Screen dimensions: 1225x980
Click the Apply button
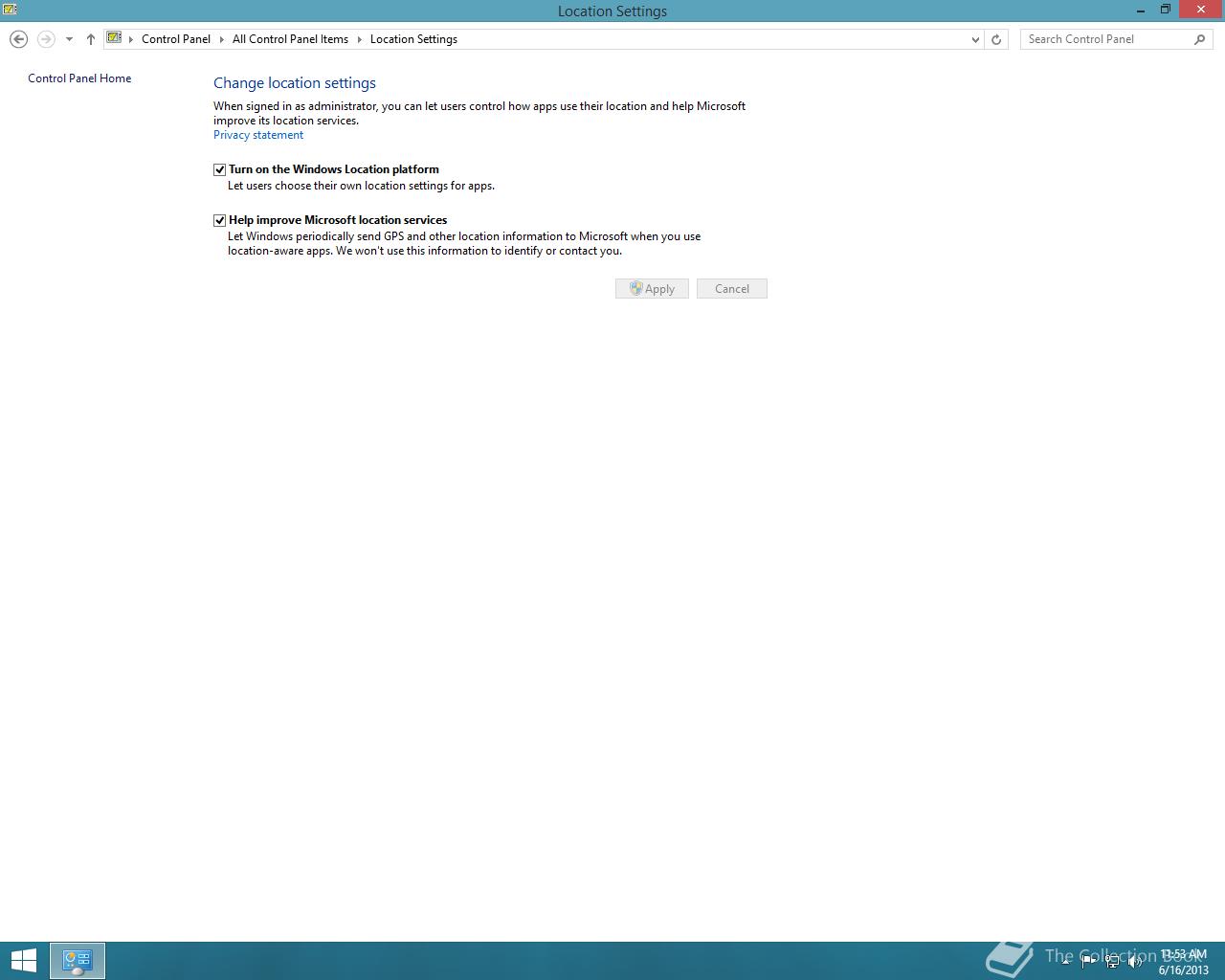tap(652, 288)
